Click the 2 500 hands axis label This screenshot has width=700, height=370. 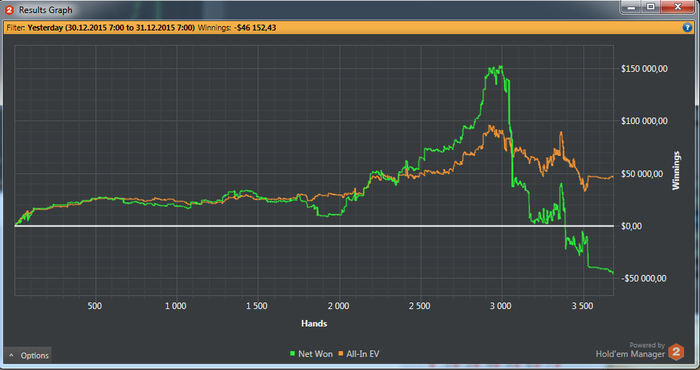(x=419, y=306)
